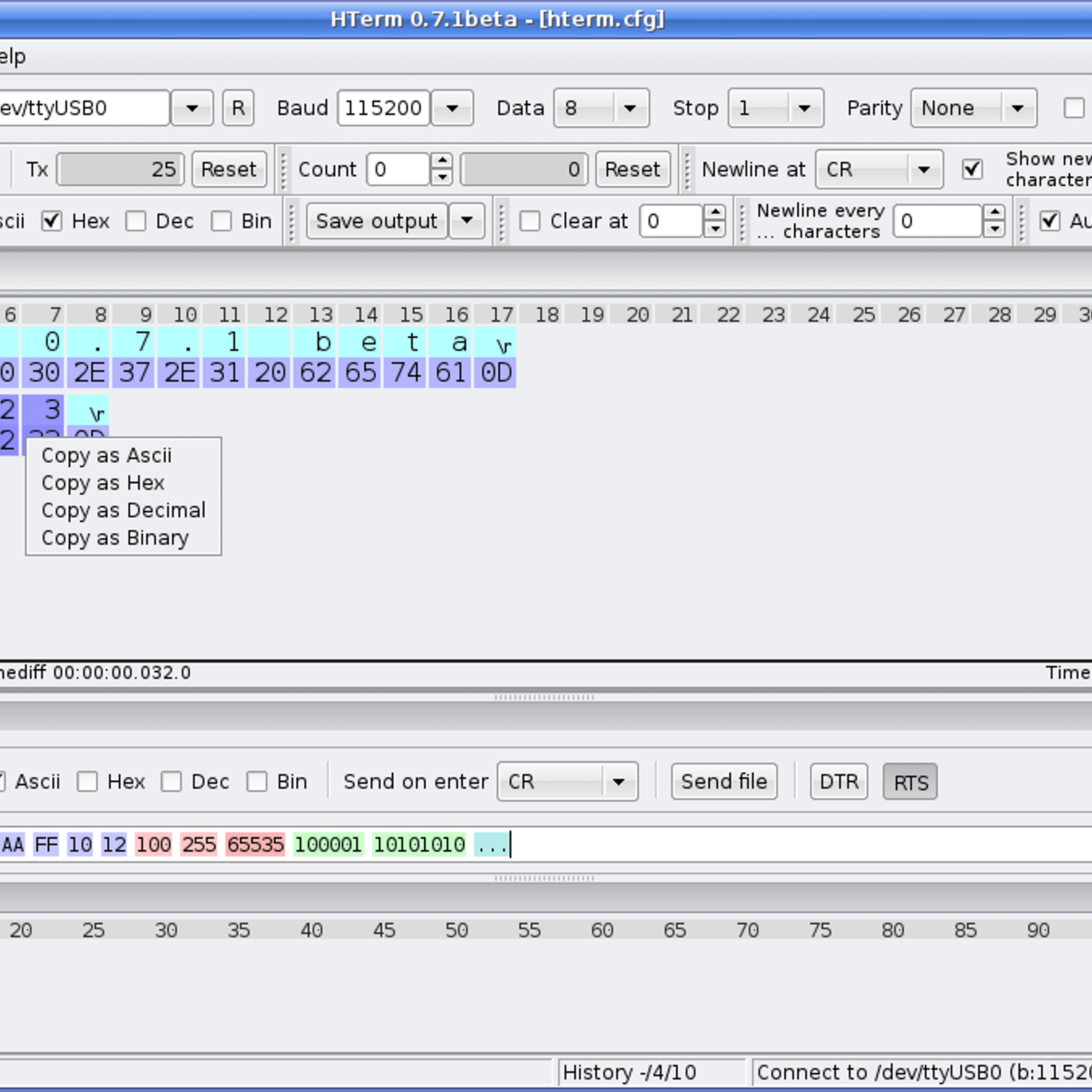This screenshot has height=1092, width=1092.
Task: Decrease Clear at value with down arrow
Action: (715, 229)
